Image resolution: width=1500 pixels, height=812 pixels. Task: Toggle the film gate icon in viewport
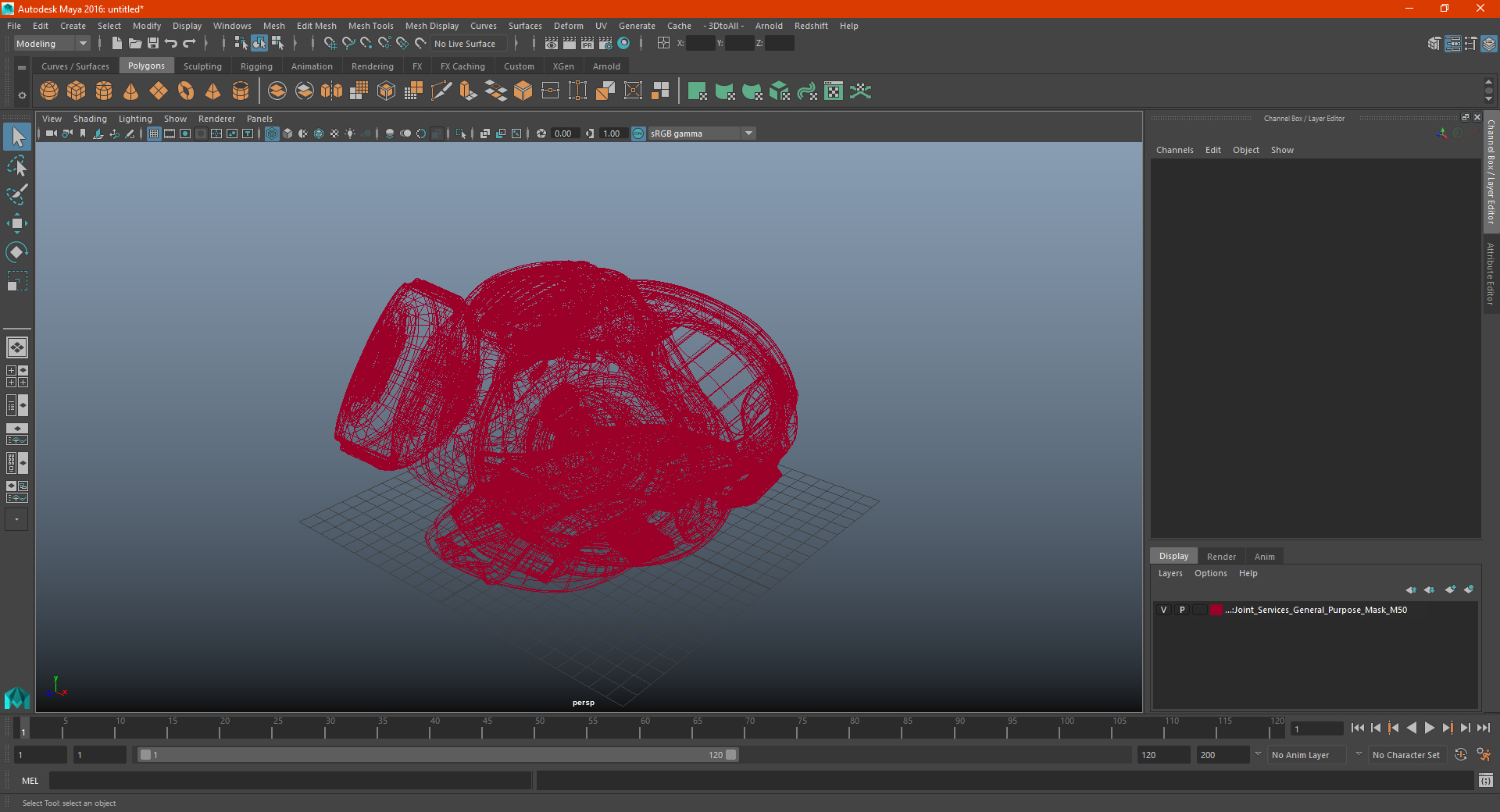click(x=170, y=134)
